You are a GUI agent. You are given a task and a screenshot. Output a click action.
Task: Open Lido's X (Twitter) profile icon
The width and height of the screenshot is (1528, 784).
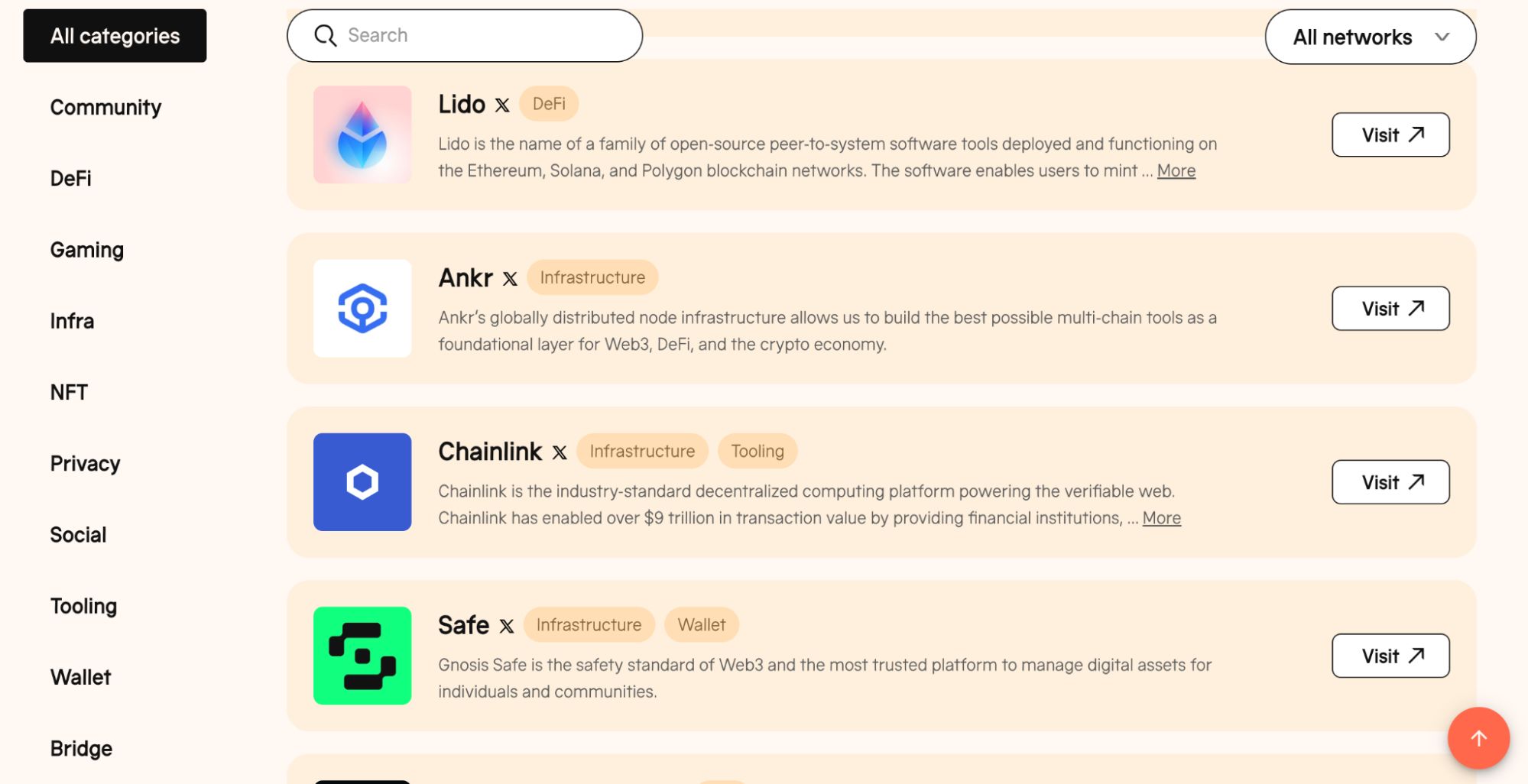point(502,105)
